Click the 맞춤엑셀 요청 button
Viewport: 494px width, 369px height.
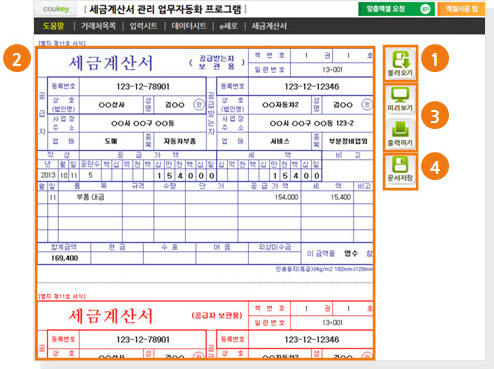[396, 9]
